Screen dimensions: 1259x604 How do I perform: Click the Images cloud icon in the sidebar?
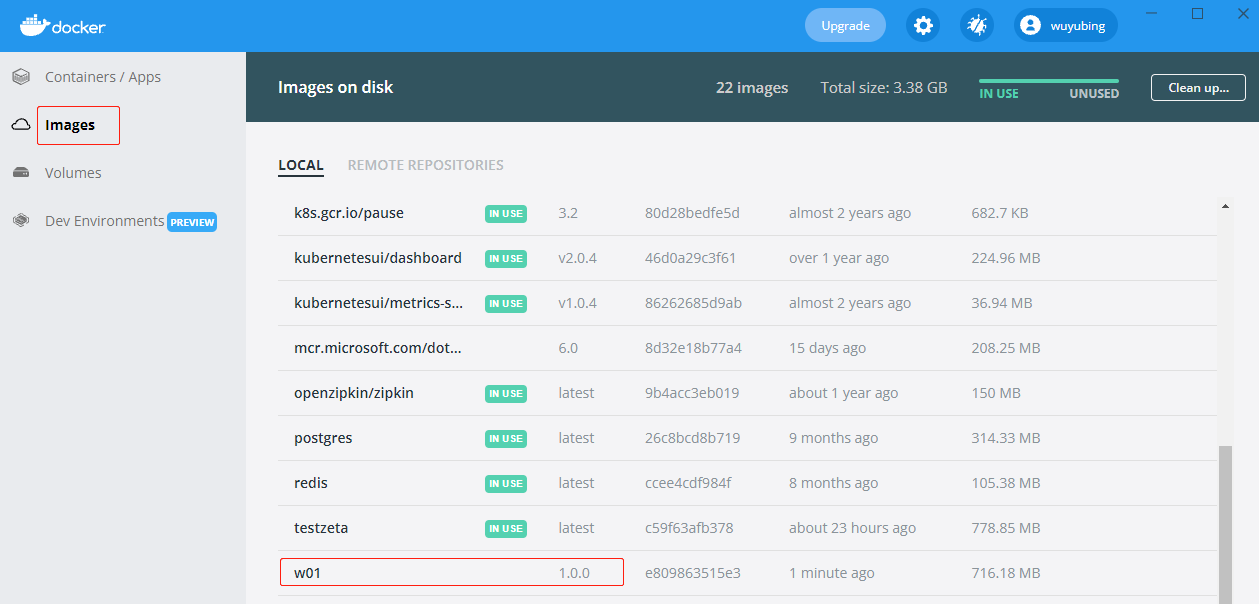[21, 125]
